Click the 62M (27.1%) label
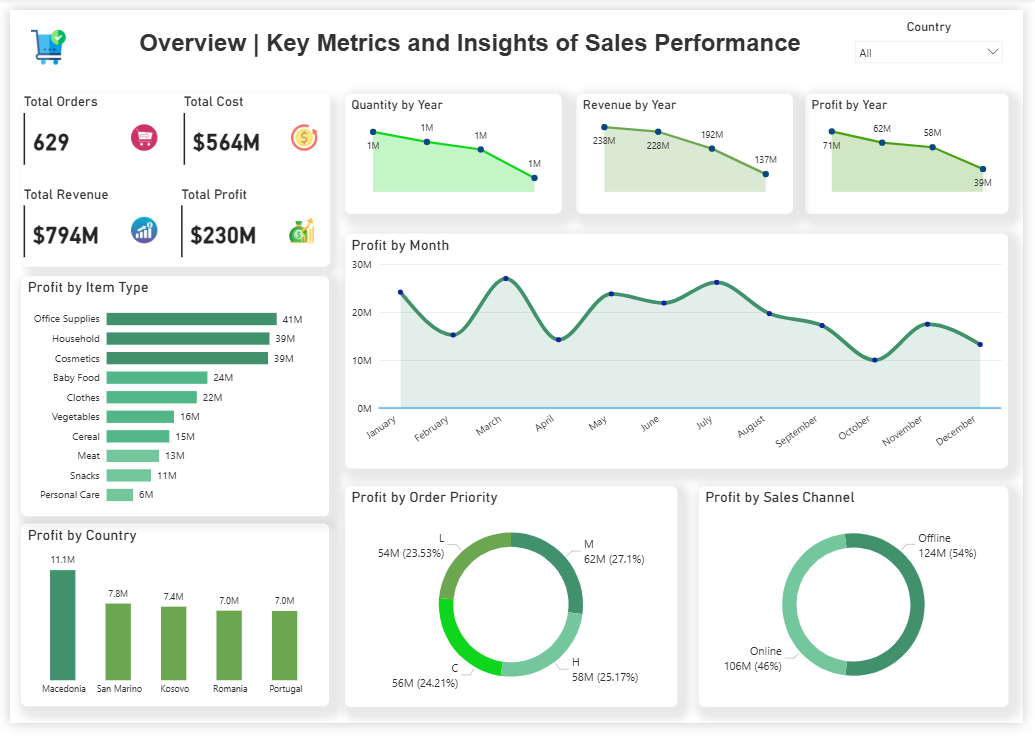 tap(614, 560)
